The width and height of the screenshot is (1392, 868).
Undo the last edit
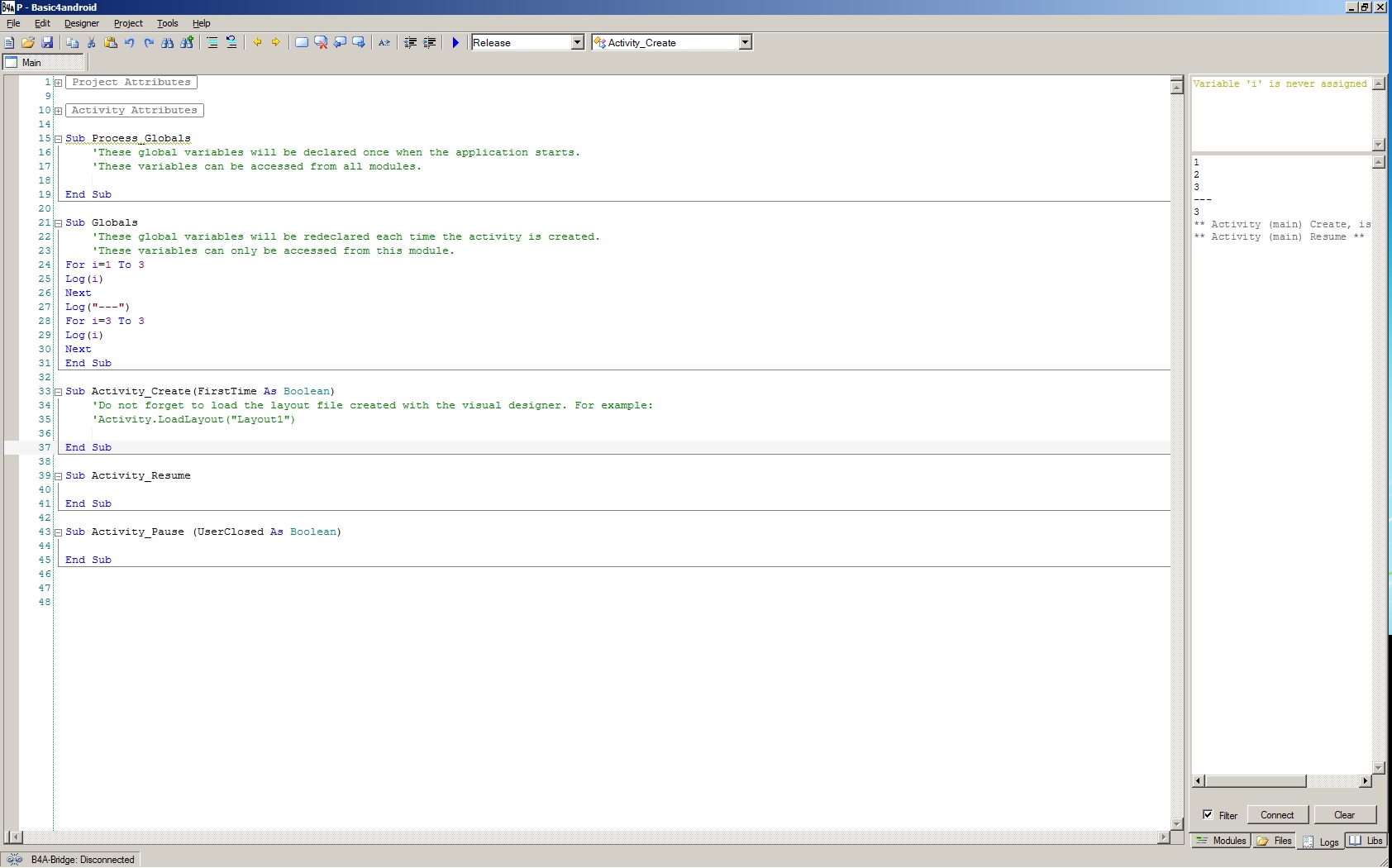(x=130, y=42)
